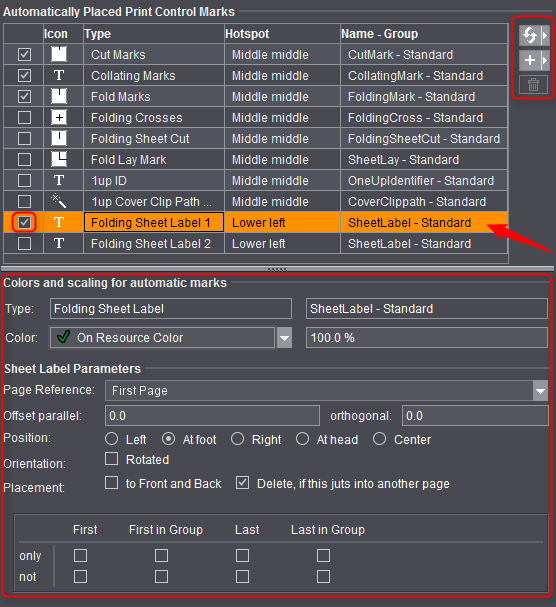
Task: Open the arrow next to the add button
Action: pyautogui.click(x=545, y=60)
